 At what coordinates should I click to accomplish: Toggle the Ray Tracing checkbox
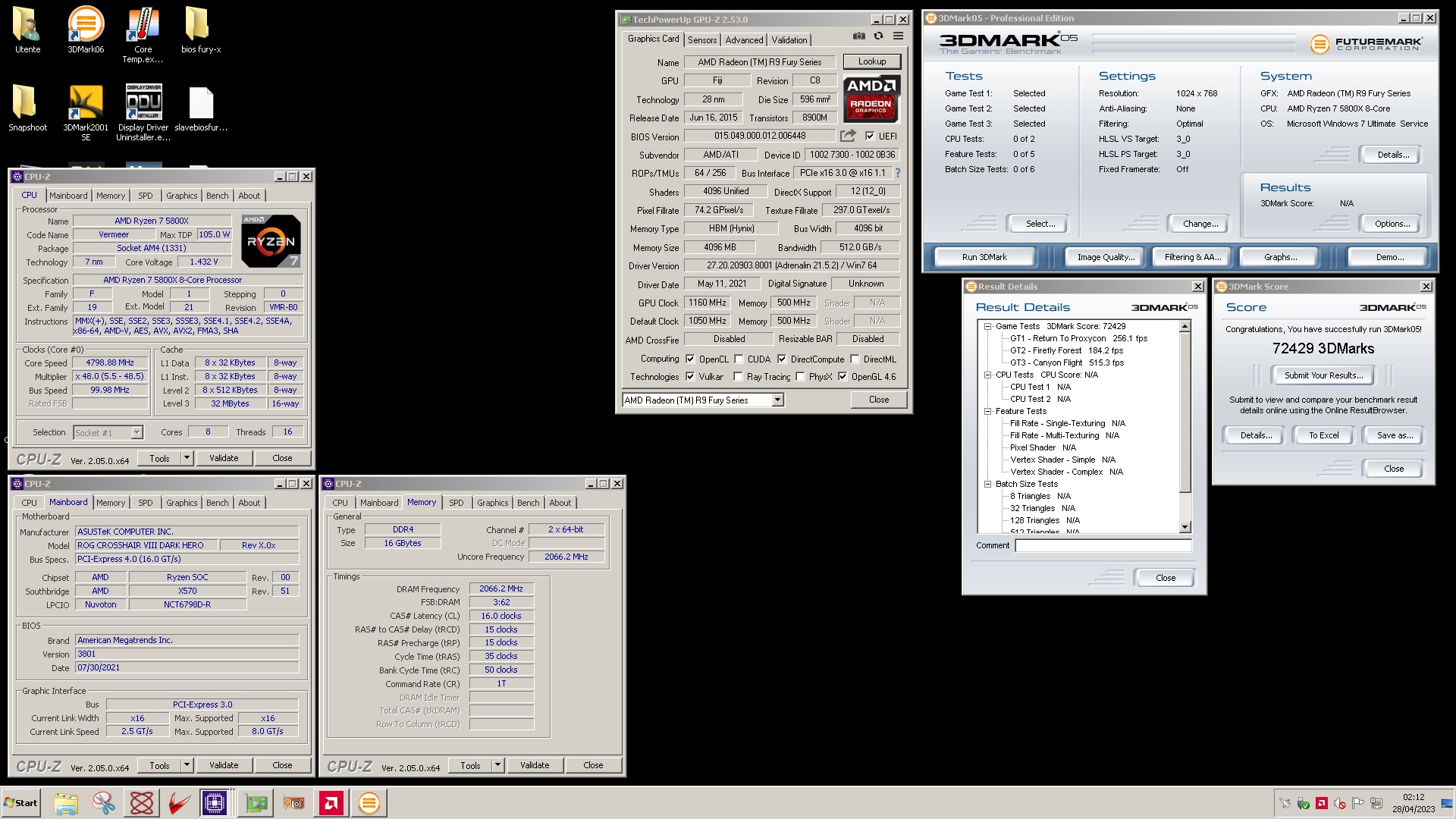(x=738, y=376)
